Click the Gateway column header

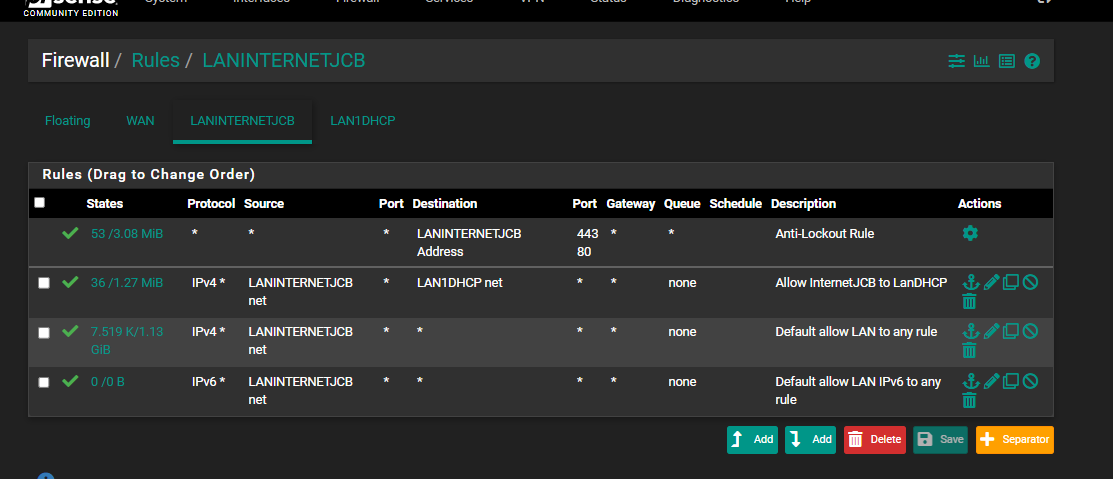pyautogui.click(x=631, y=204)
